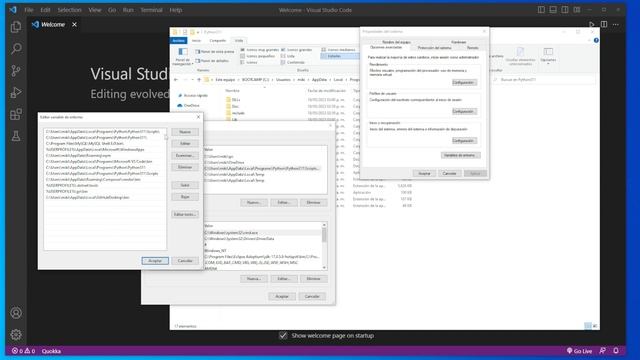Open the Customize Layout icon
Screen dimensions: 640x360
[x=576, y=10]
